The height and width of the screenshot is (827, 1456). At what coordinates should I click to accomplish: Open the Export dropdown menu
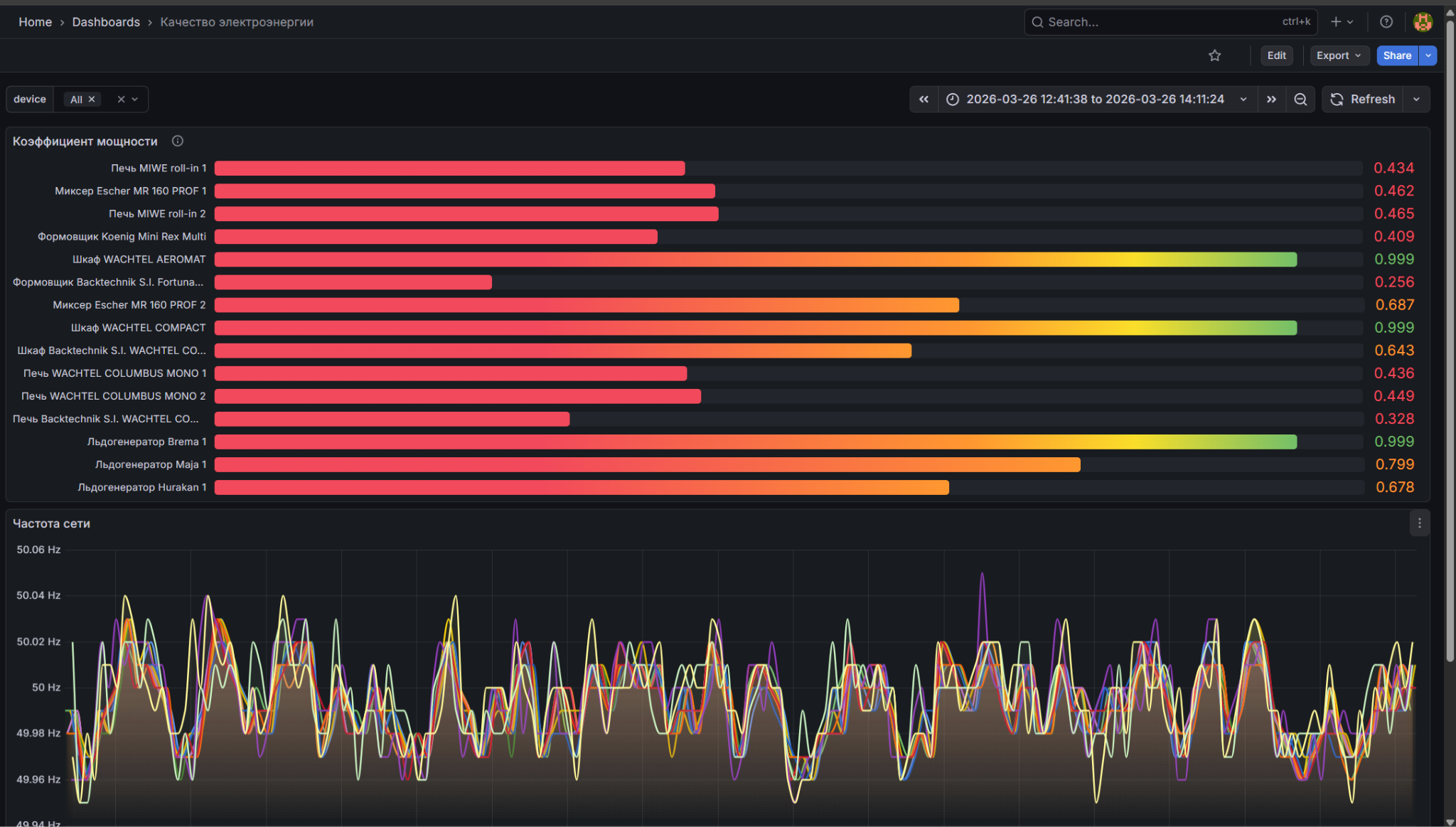pos(1339,55)
